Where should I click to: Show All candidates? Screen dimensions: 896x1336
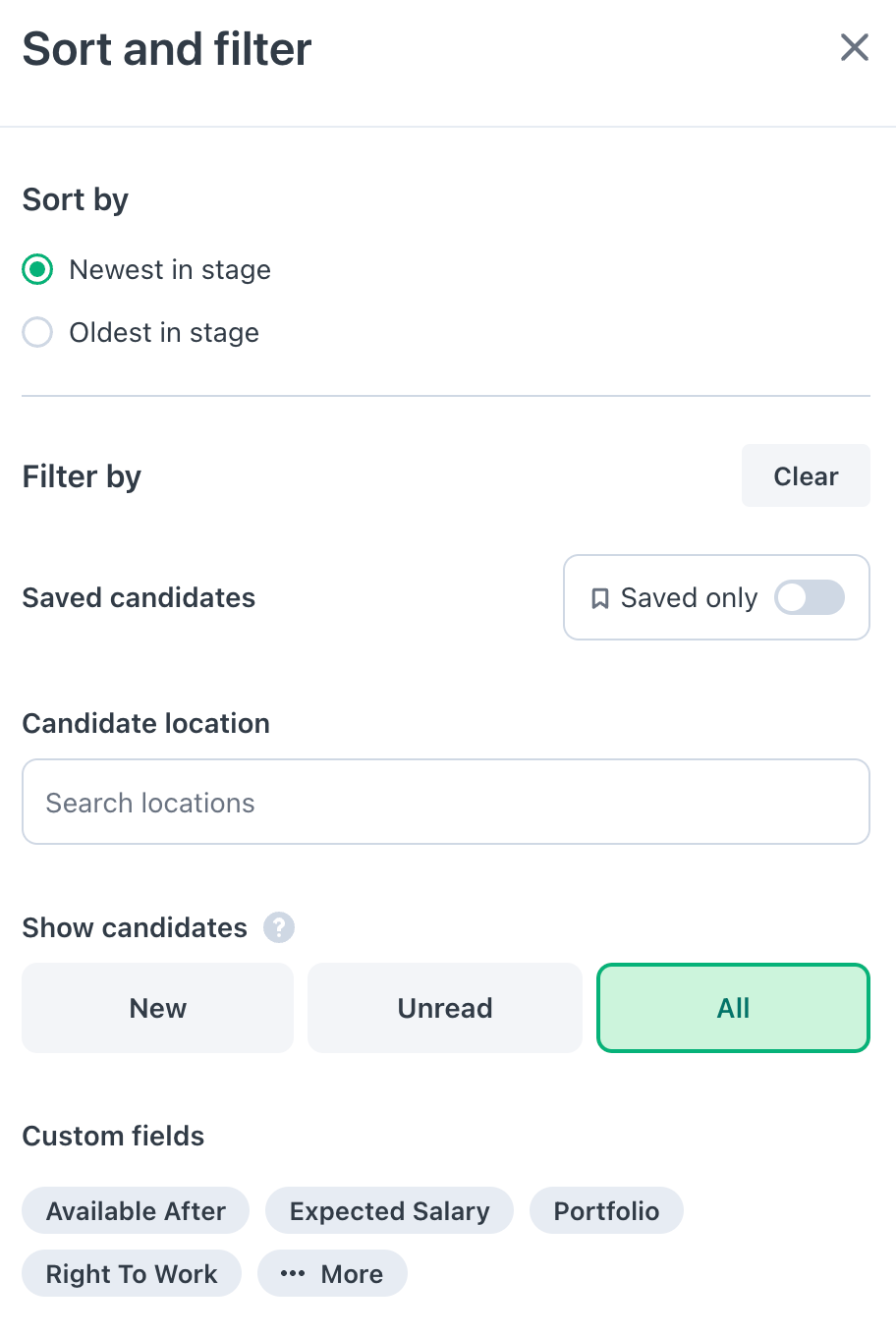point(733,1008)
